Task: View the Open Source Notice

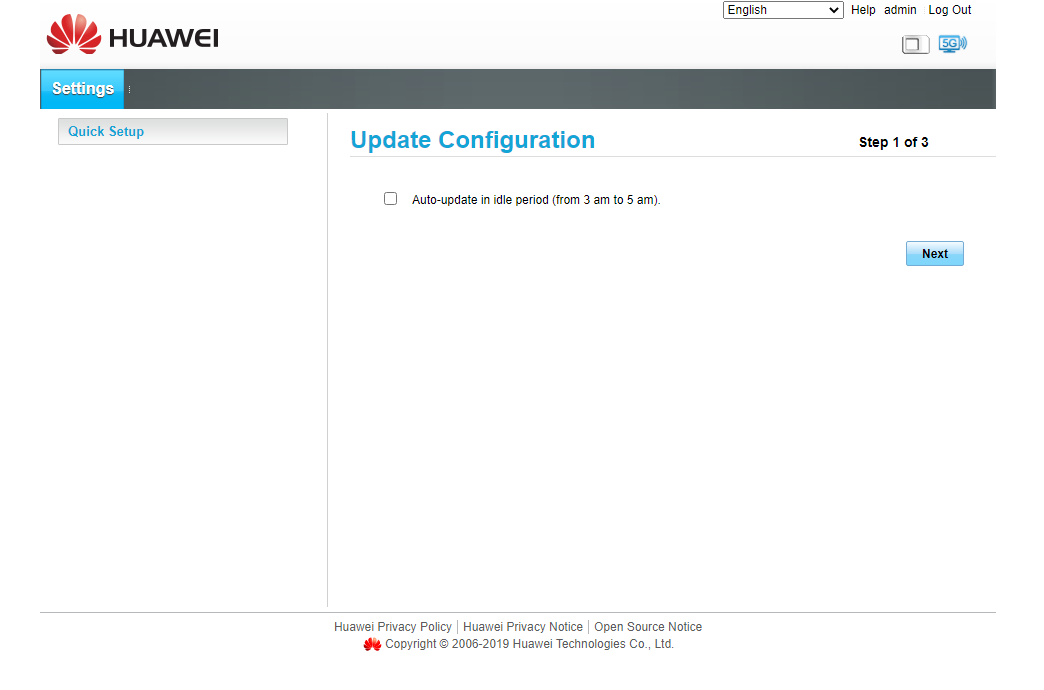Action: click(648, 627)
